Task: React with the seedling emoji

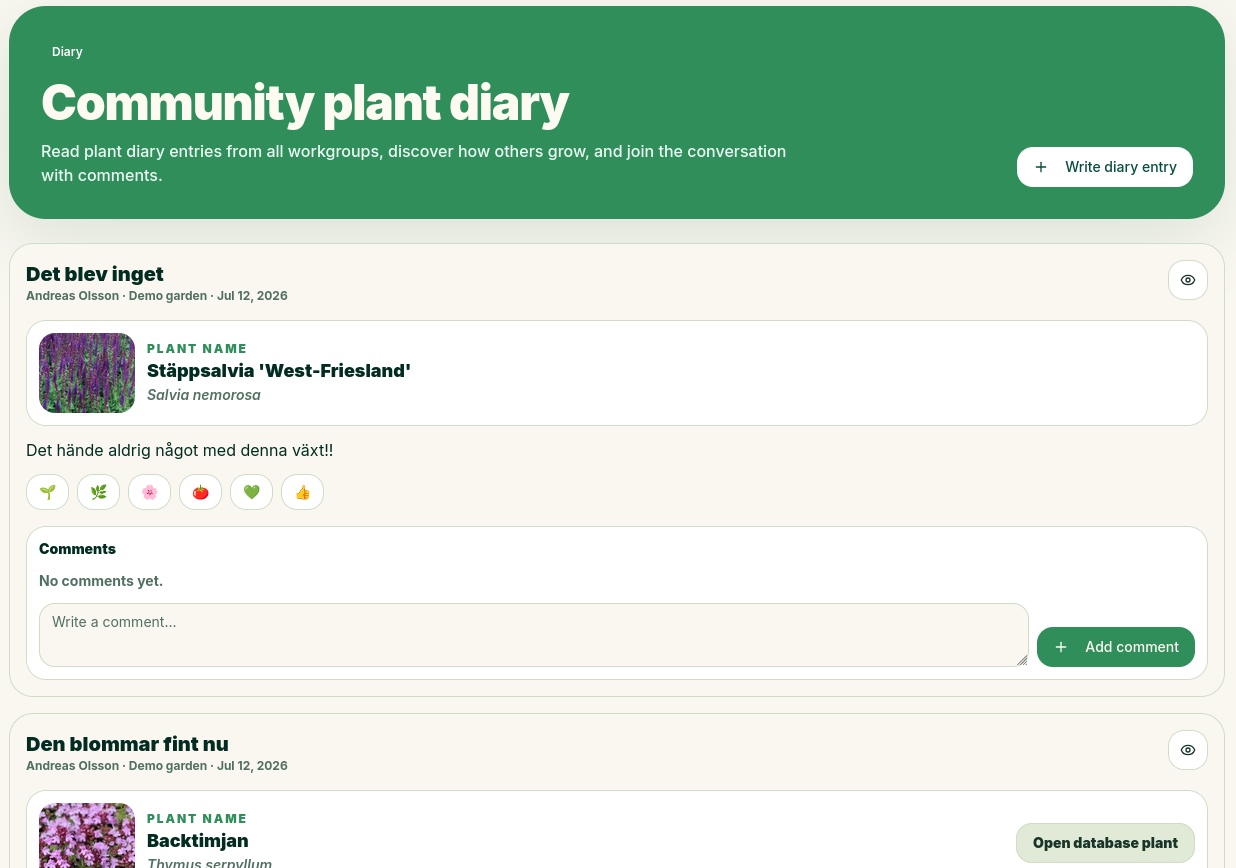Action: pyautogui.click(x=47, y=492)
